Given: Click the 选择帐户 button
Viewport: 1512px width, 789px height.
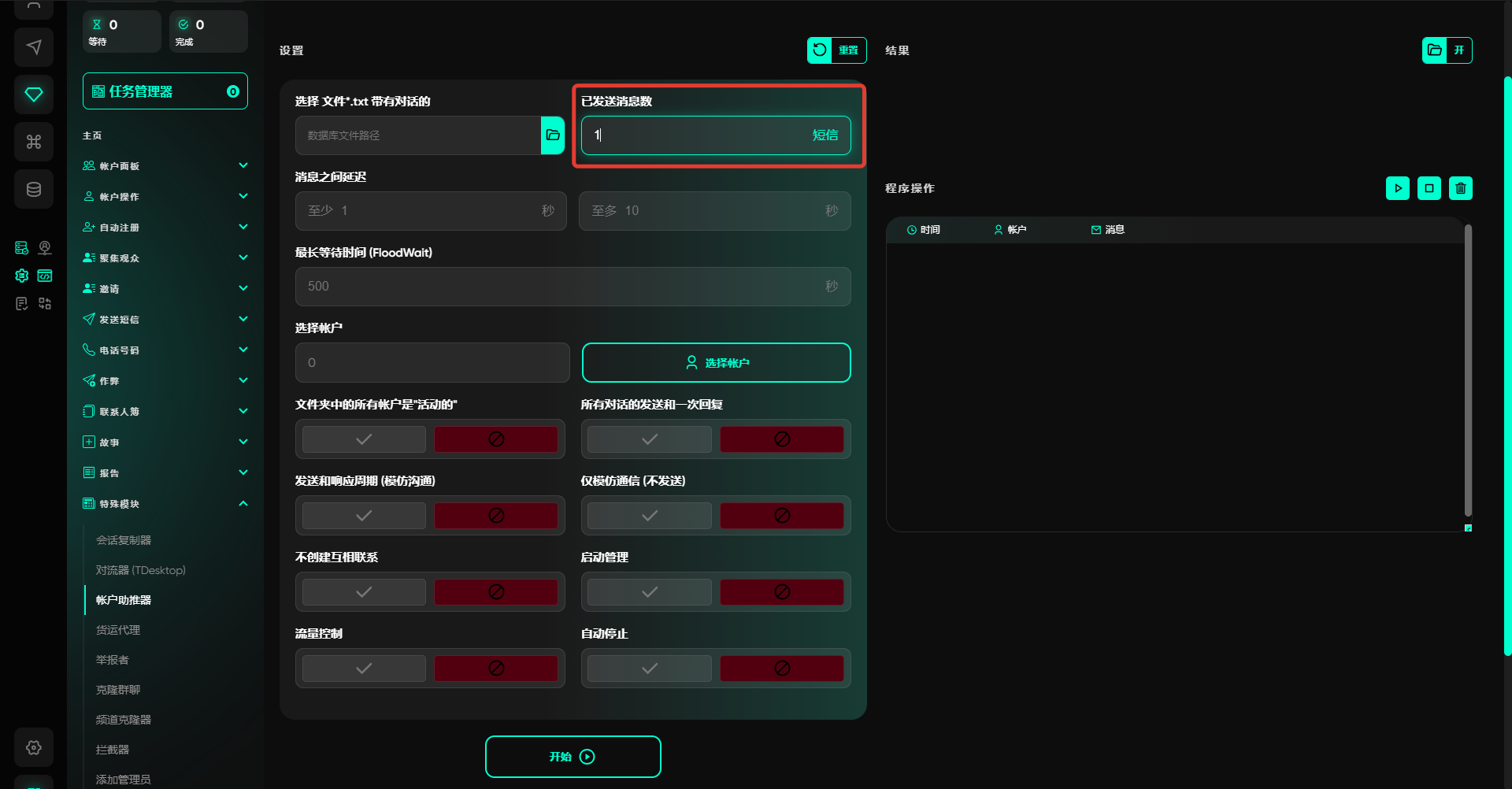Looking at the screenshot, I should click(716, 363).
